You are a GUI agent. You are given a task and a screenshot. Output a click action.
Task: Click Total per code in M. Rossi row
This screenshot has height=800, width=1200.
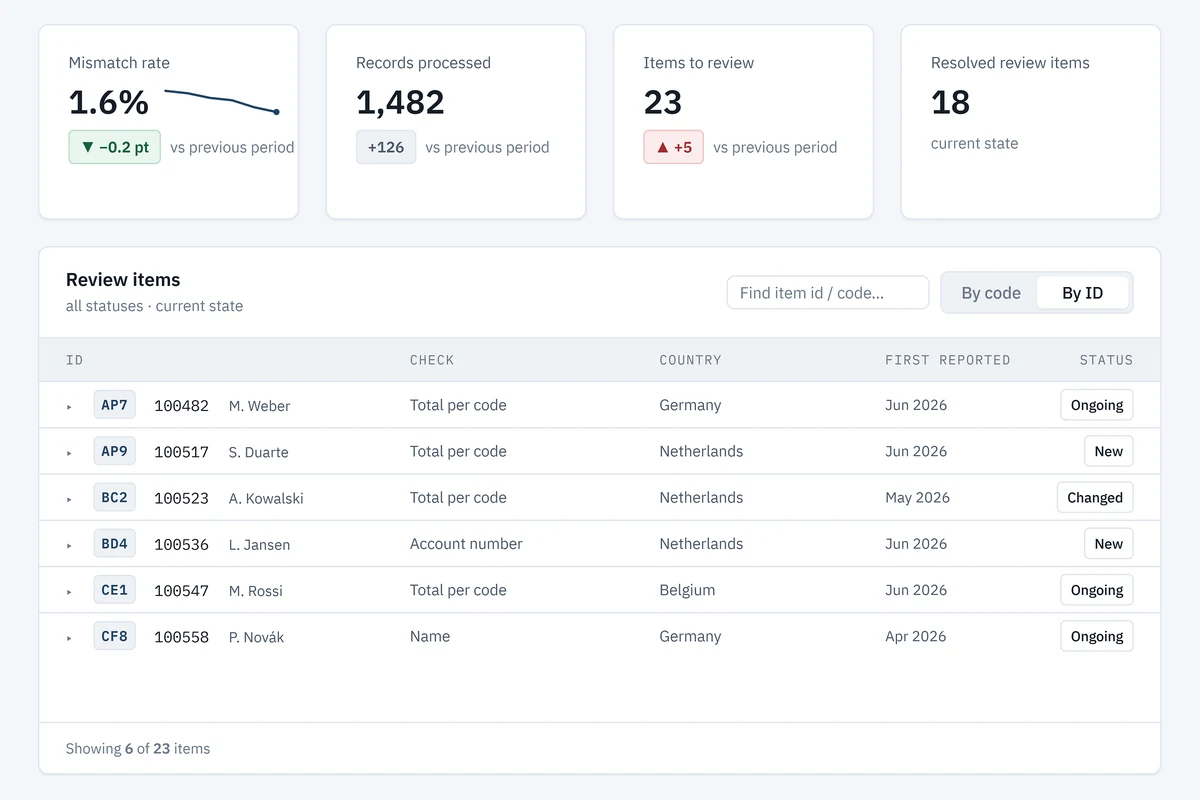(x=458, y=590)
